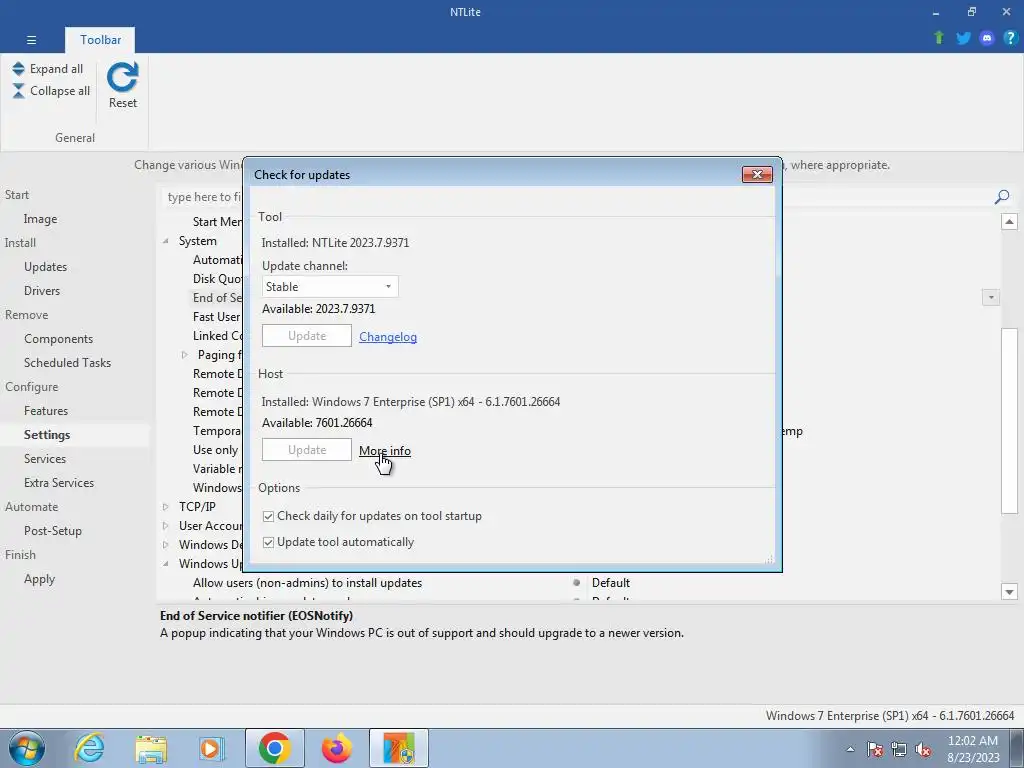Go to the Image page in sidebar
1024x768 pixels.
(x=40, y=219)
